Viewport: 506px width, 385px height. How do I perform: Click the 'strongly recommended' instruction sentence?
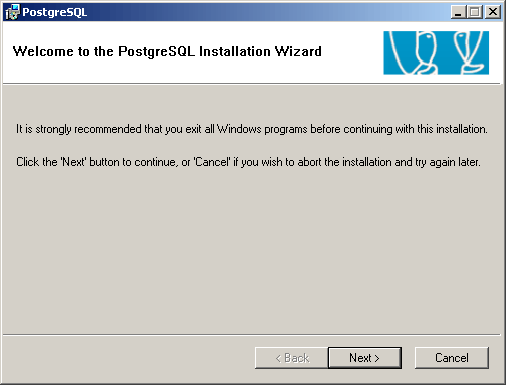pos(252,129)
